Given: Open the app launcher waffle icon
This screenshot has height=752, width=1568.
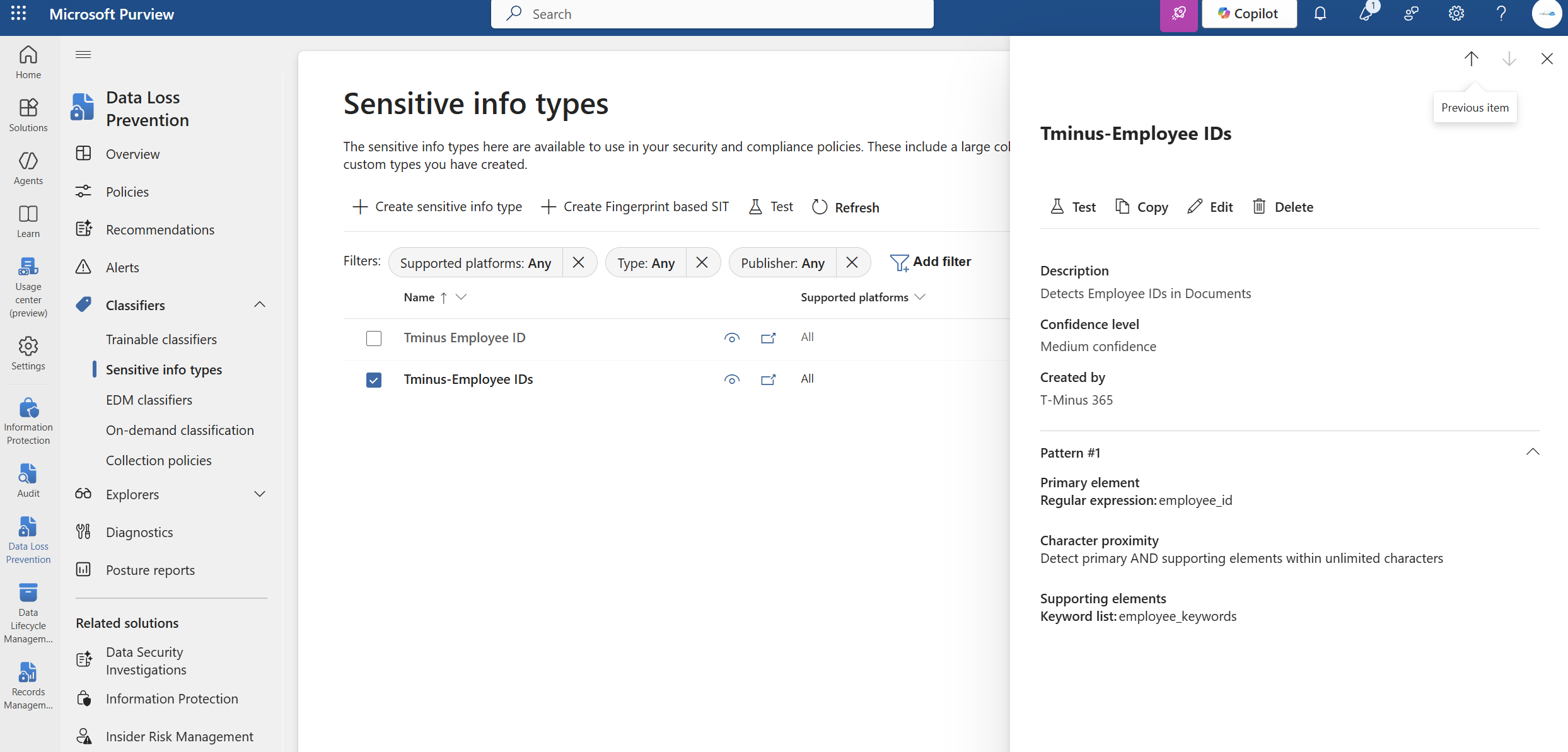Looking at the screenshot, I should [18, 14].
